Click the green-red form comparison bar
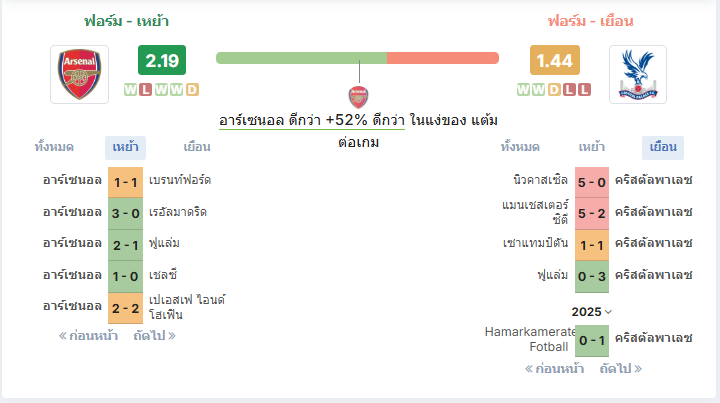The image size is (720, 403). (357, 58)
